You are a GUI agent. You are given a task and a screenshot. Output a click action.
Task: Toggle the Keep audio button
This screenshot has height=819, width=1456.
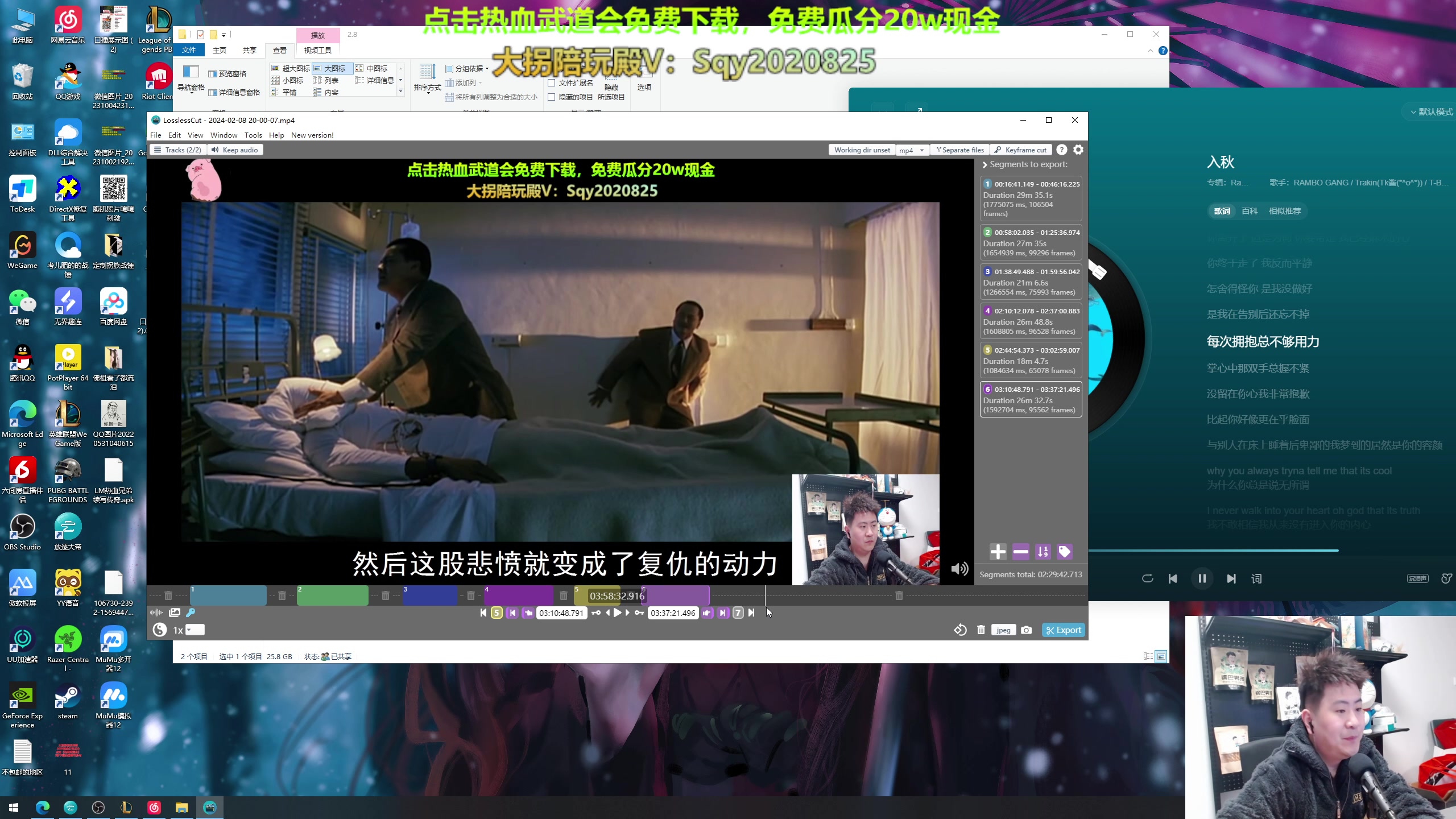[x=235, y=150]
